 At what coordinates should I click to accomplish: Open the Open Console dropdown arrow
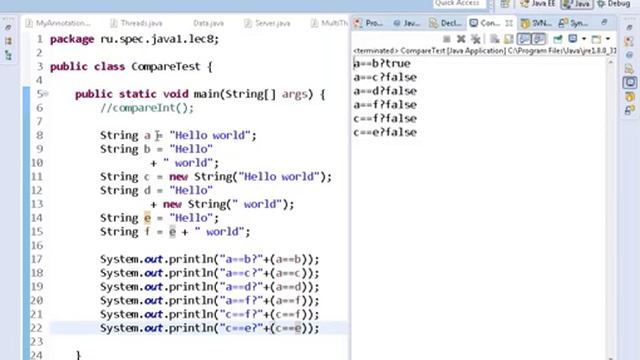608,39
